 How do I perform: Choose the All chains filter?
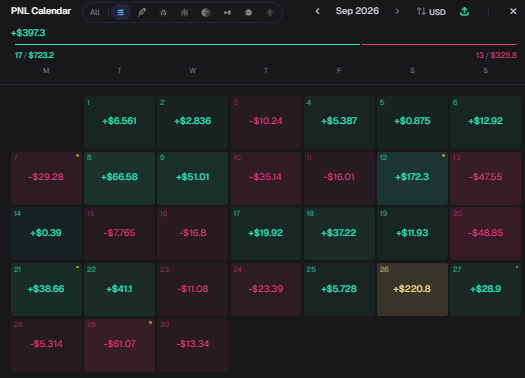point(95,12)
